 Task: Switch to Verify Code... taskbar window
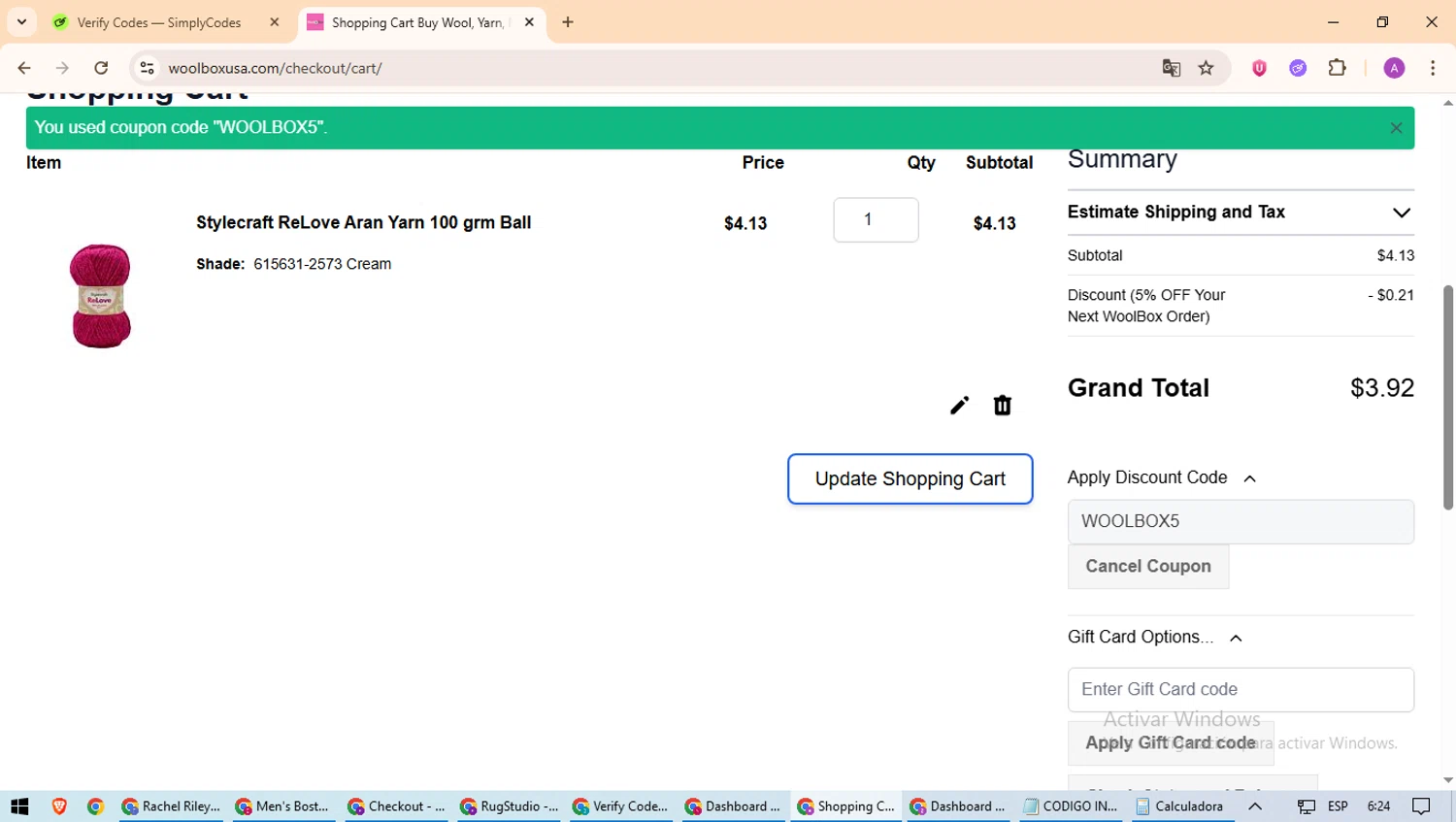coord(620,806)
